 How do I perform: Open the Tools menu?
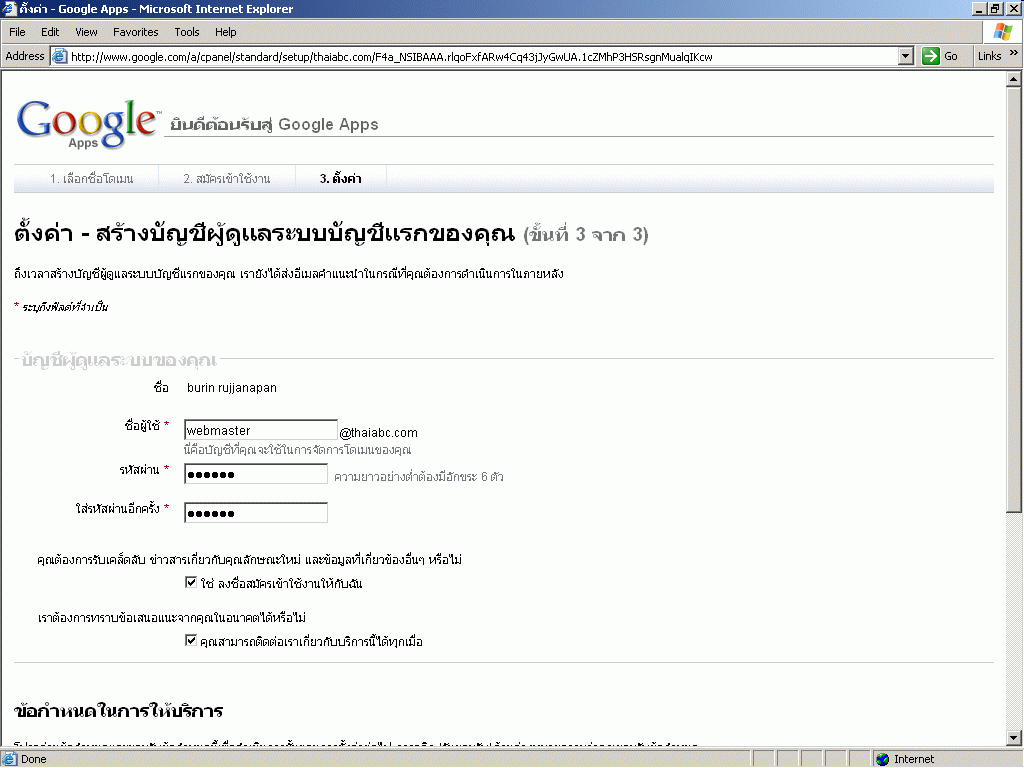tap(187, 32)
